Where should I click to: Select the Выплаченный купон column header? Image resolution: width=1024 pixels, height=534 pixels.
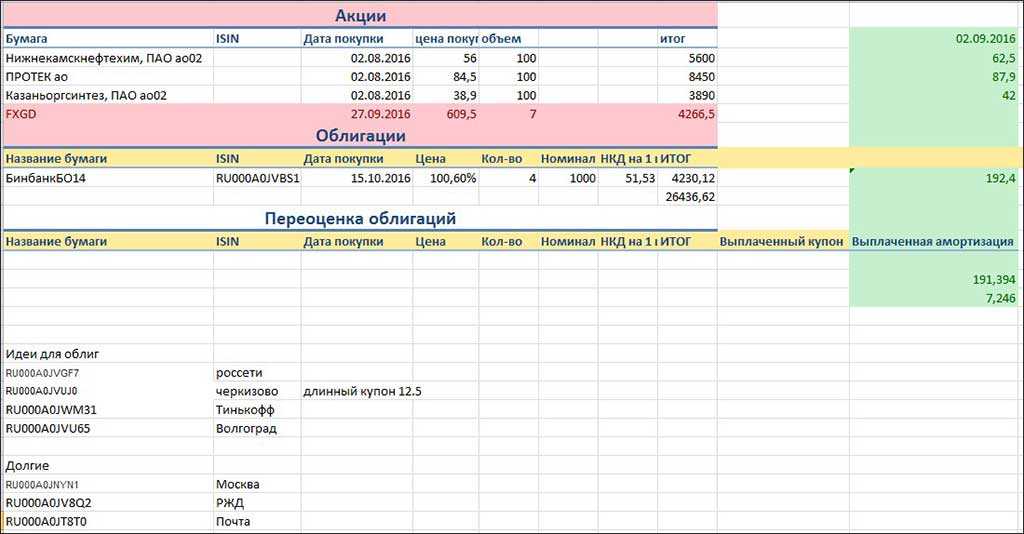[x=782, y=241]
